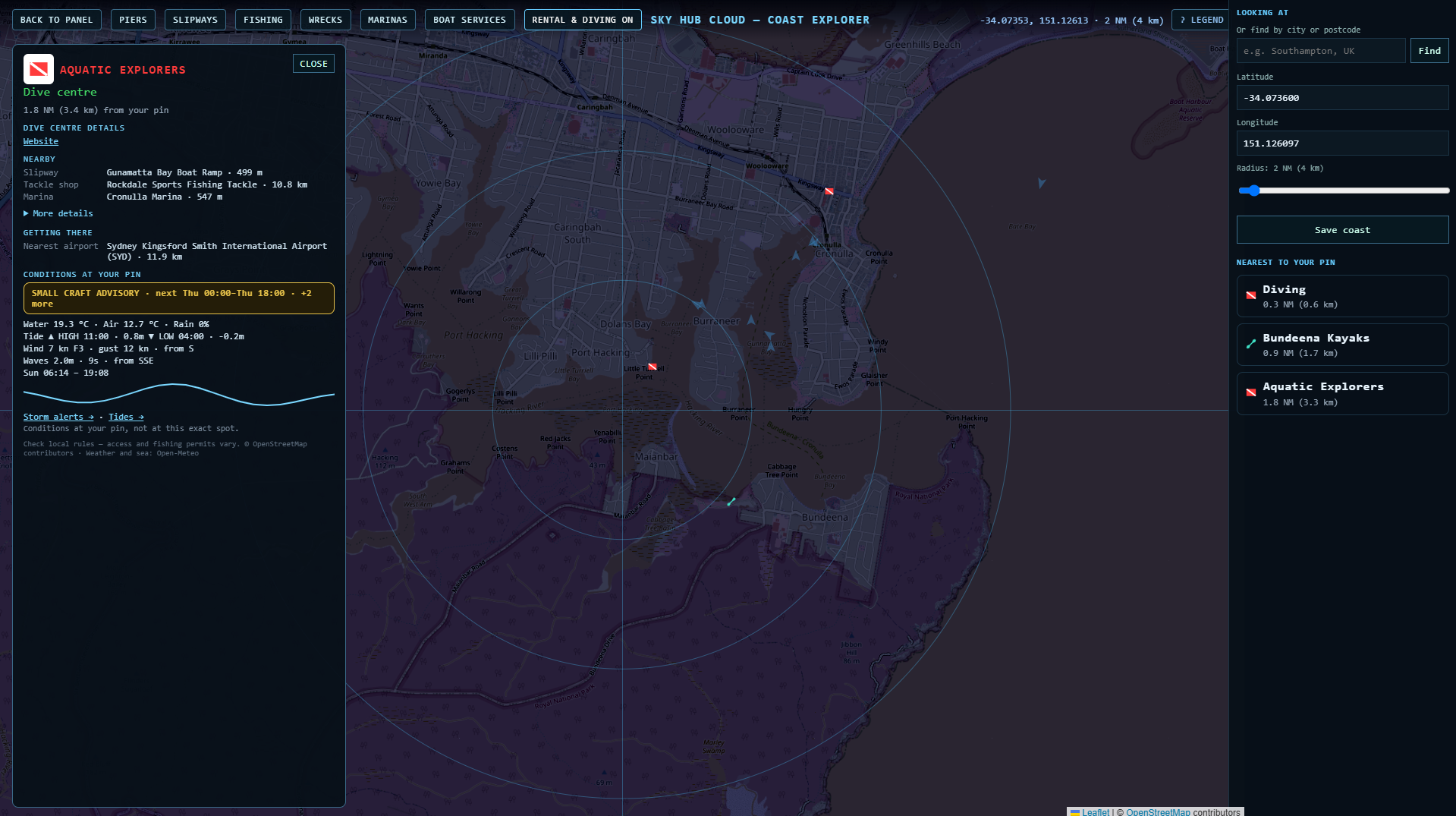Click the dive flag icon on the Diving card
This screenshot has width=1456, height=816.
tap(1251, 295)
